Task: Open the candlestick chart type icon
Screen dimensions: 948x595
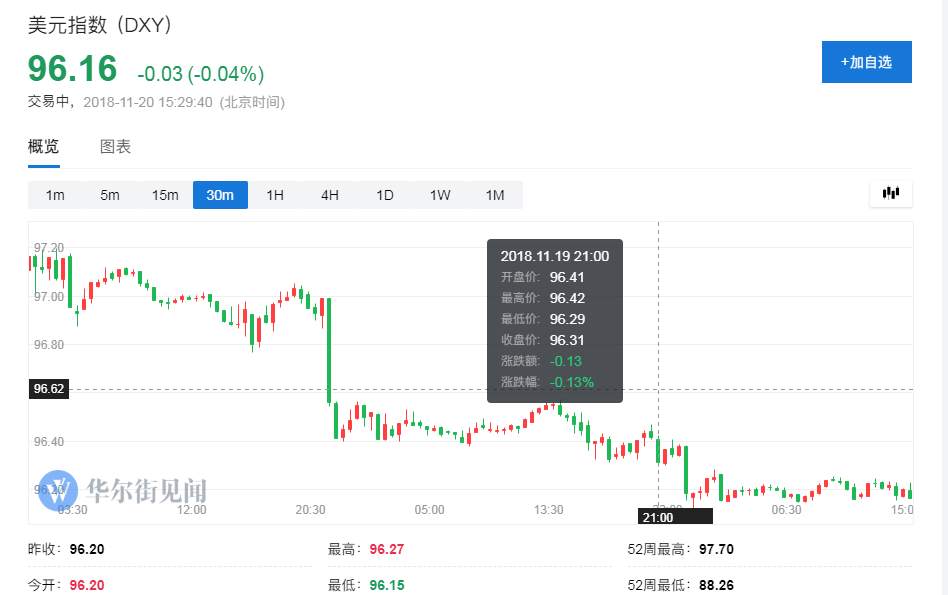Action: [x=891, y=193]
